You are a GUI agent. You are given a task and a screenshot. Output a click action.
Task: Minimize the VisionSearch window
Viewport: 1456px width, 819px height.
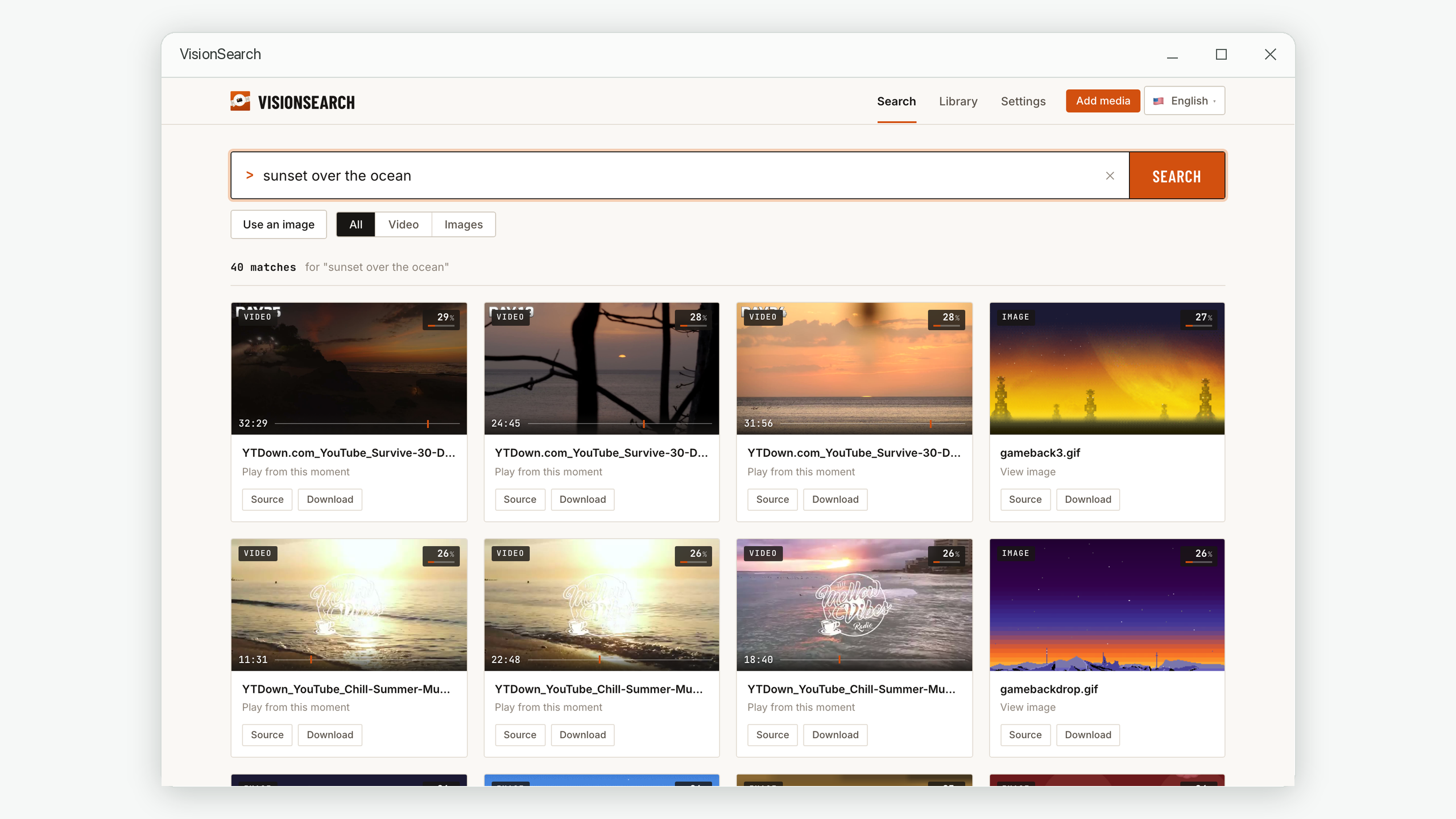[x=1172, y=57]
